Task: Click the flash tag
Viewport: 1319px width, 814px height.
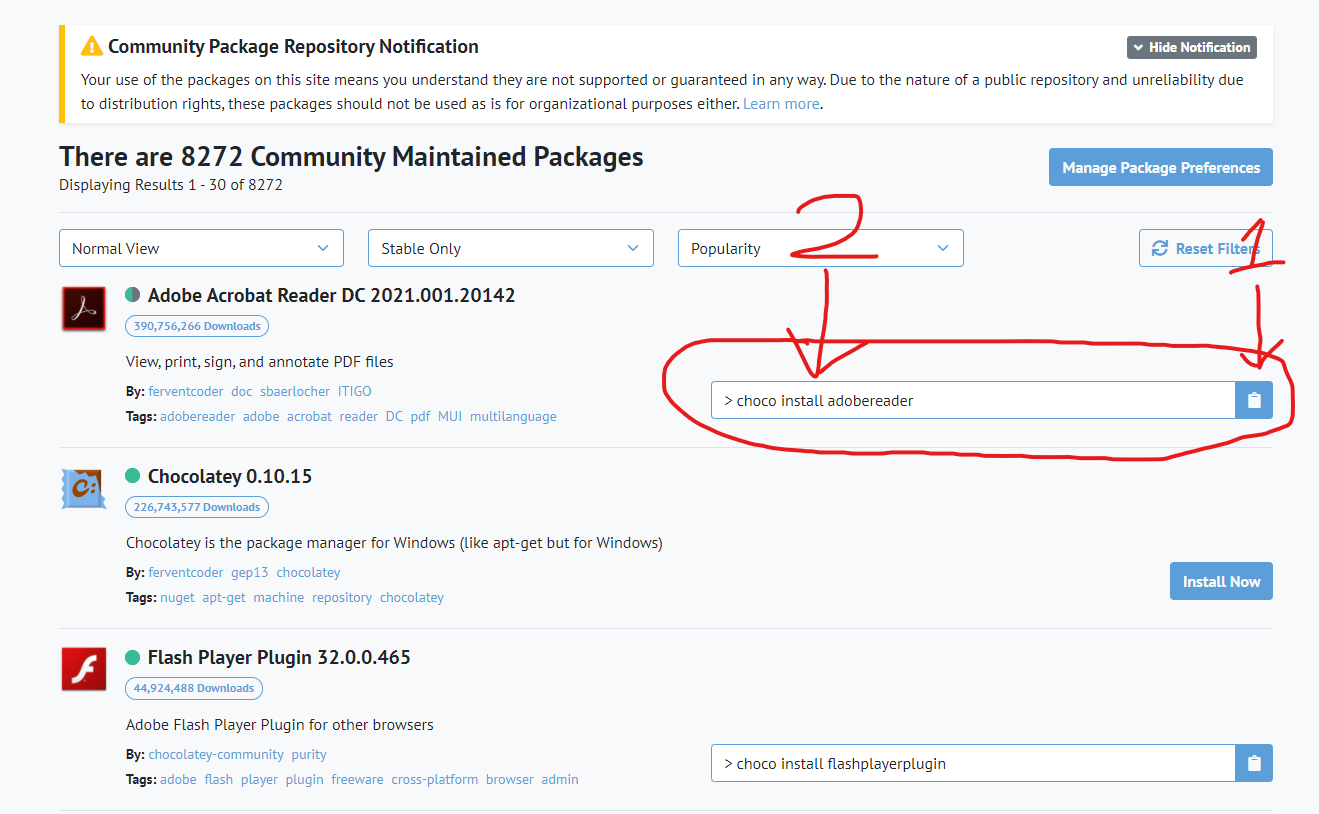Action: coord(219,779)
